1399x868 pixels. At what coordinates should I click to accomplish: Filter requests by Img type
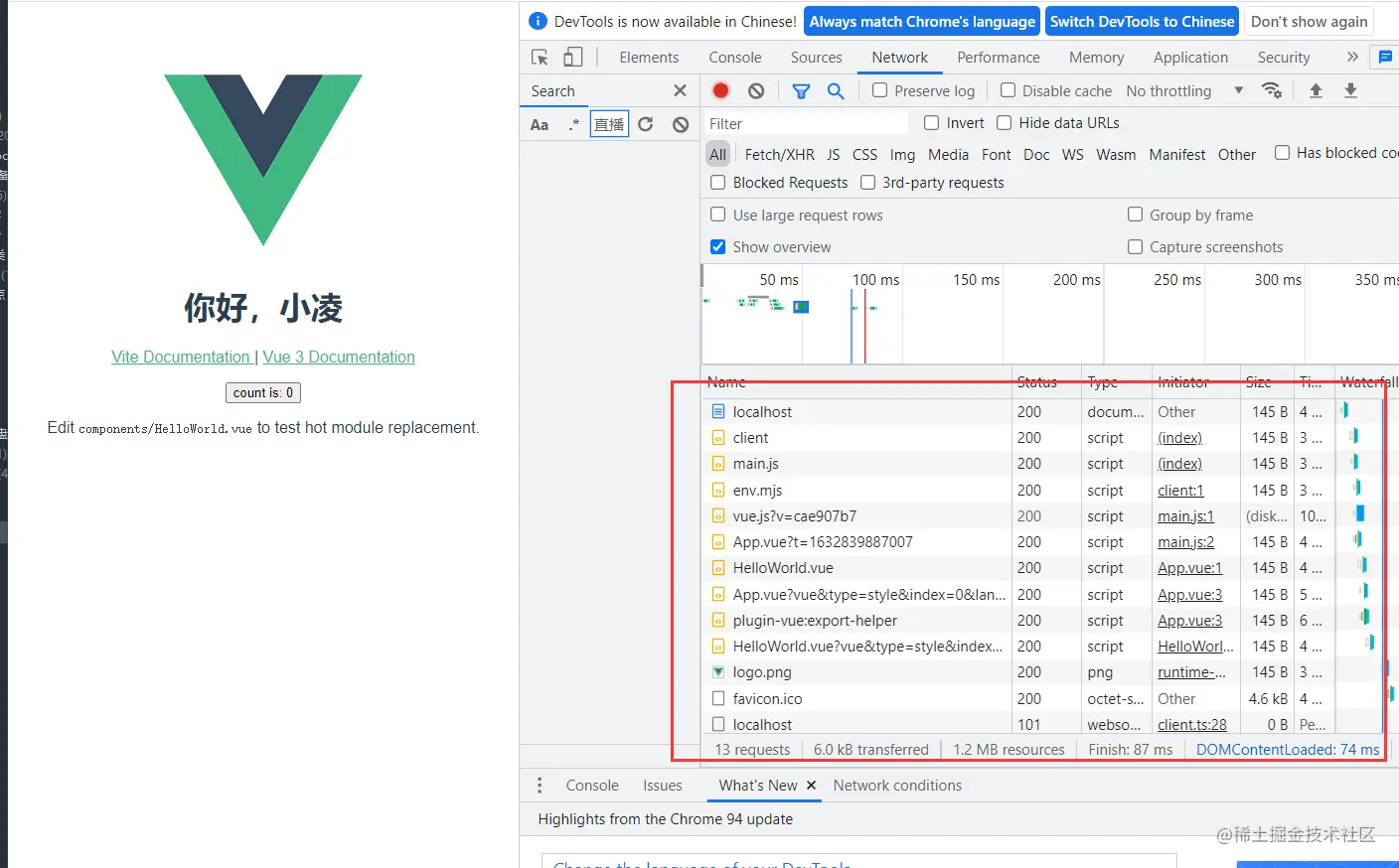click(x=902, y=154)
